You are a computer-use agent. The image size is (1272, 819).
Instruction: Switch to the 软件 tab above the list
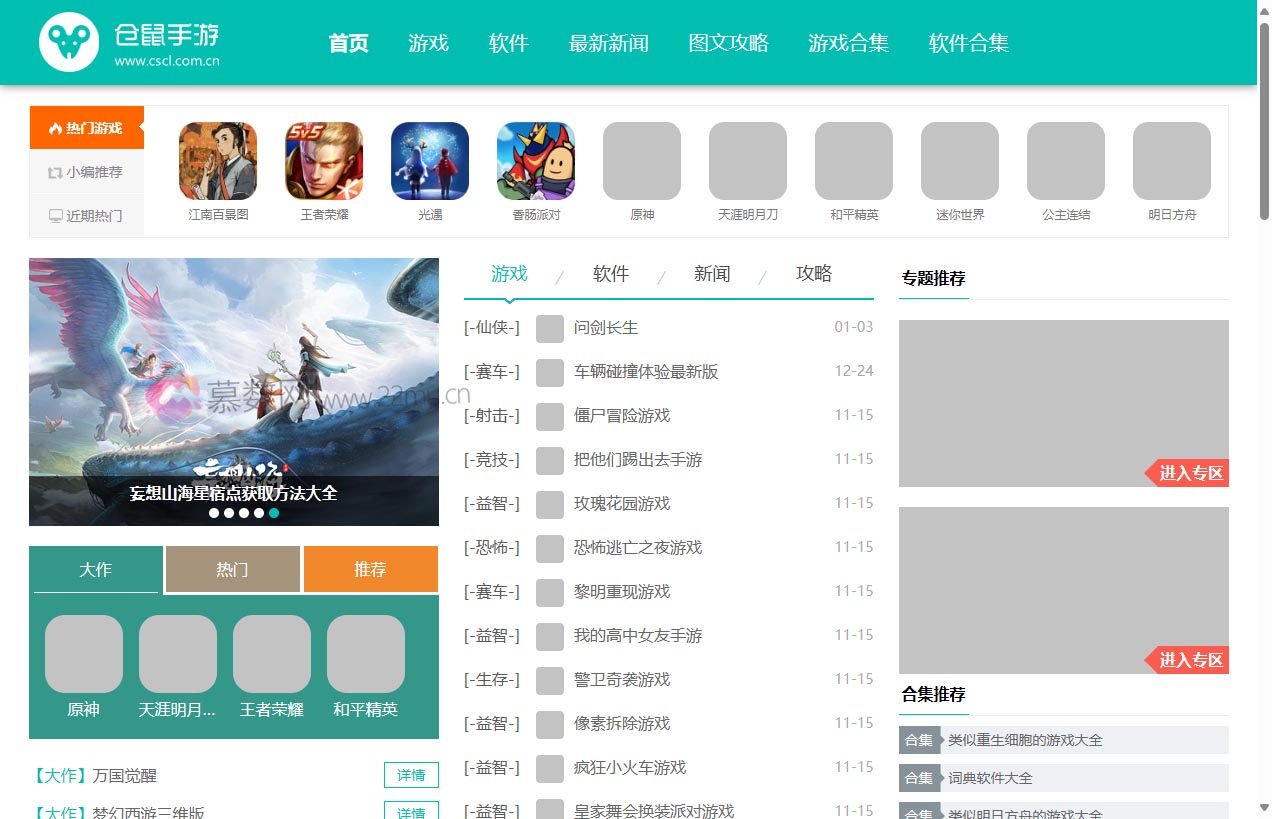point(611,273)
